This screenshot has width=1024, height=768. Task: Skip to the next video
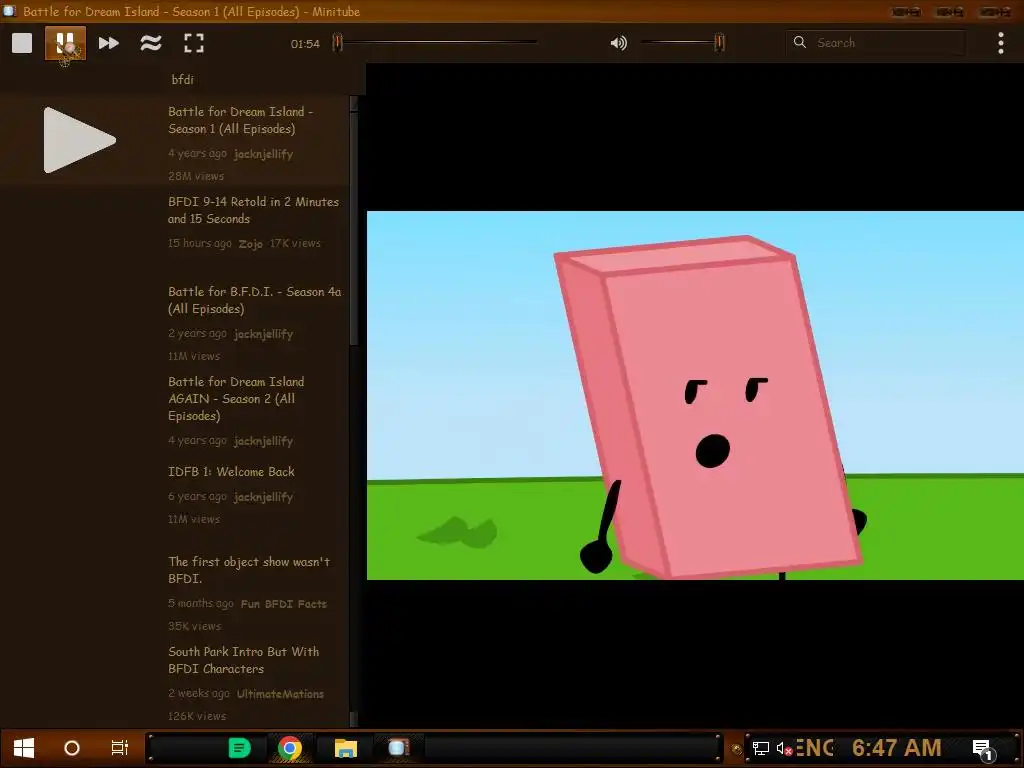point(108,43)
